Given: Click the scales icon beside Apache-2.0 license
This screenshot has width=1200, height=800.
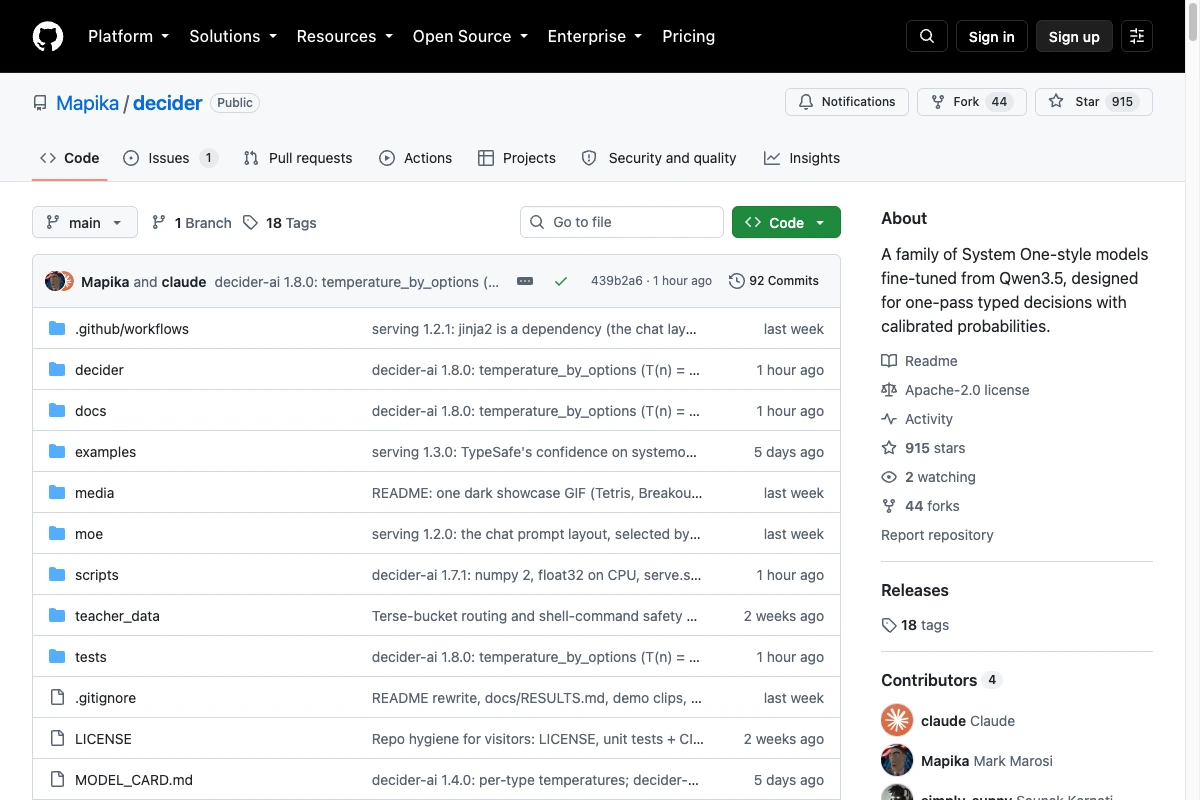Looking at the screenshot, I should pyautogui.click(x=889, y=390).
